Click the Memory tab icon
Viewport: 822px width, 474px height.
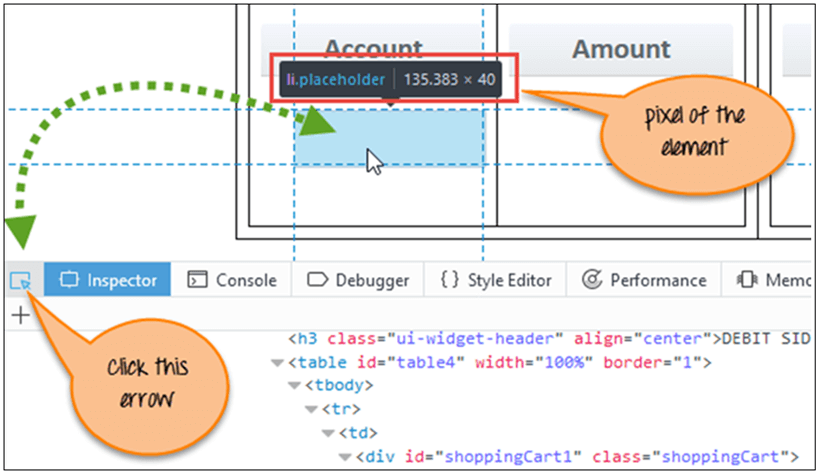(x=746, y=280)
